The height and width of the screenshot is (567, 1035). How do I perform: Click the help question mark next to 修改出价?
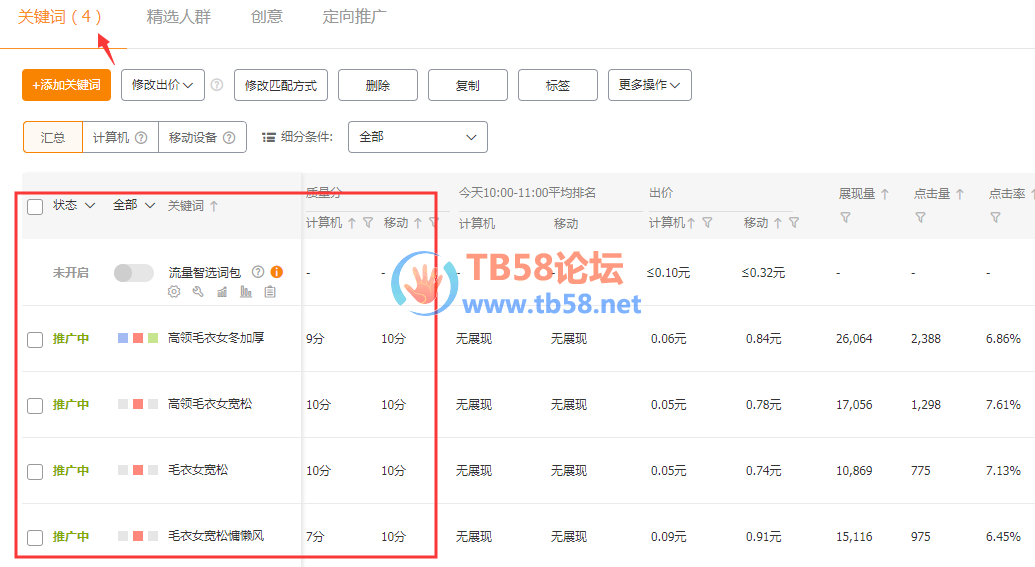point(217,86)
